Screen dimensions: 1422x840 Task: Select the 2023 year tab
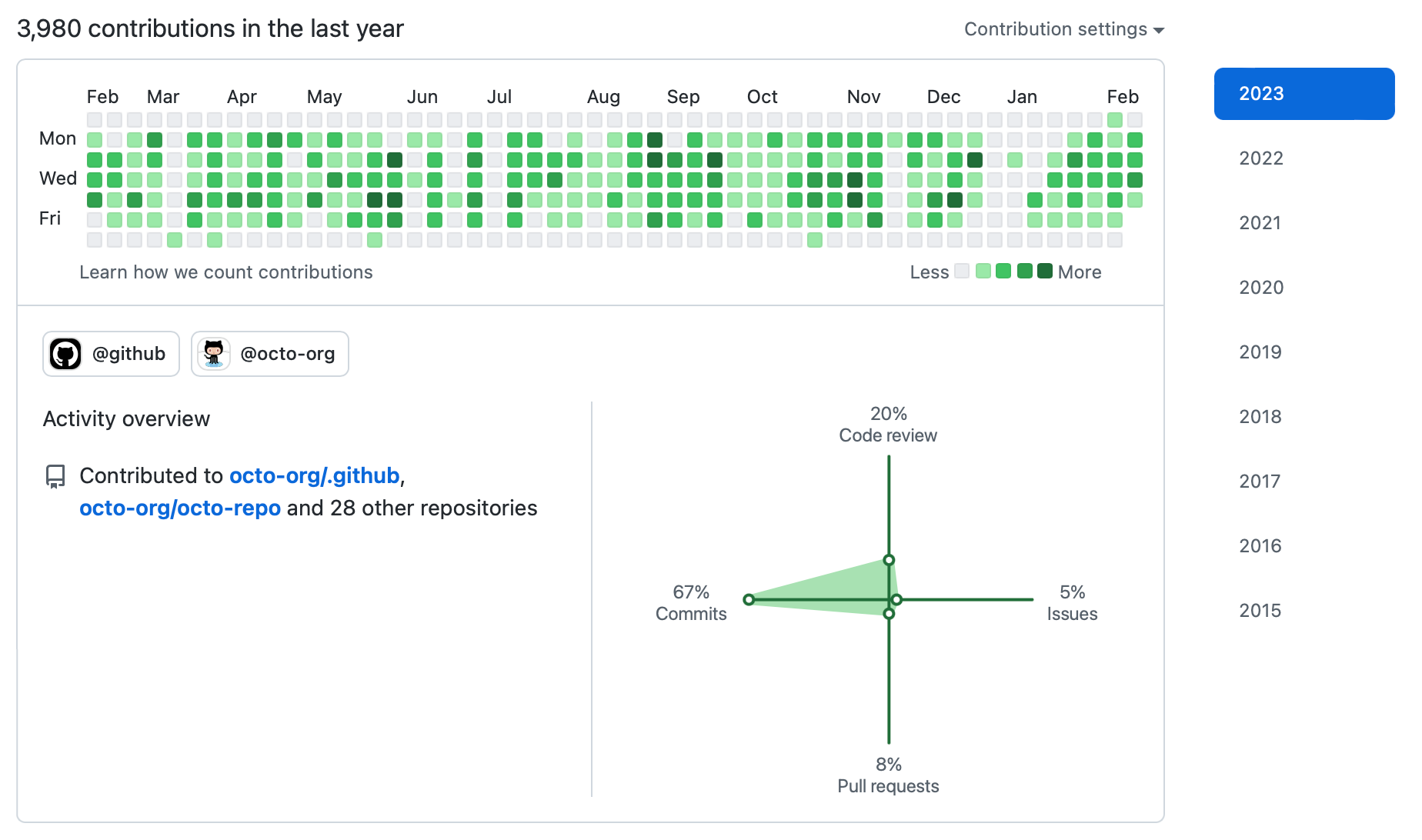(x=1303, y=93)
